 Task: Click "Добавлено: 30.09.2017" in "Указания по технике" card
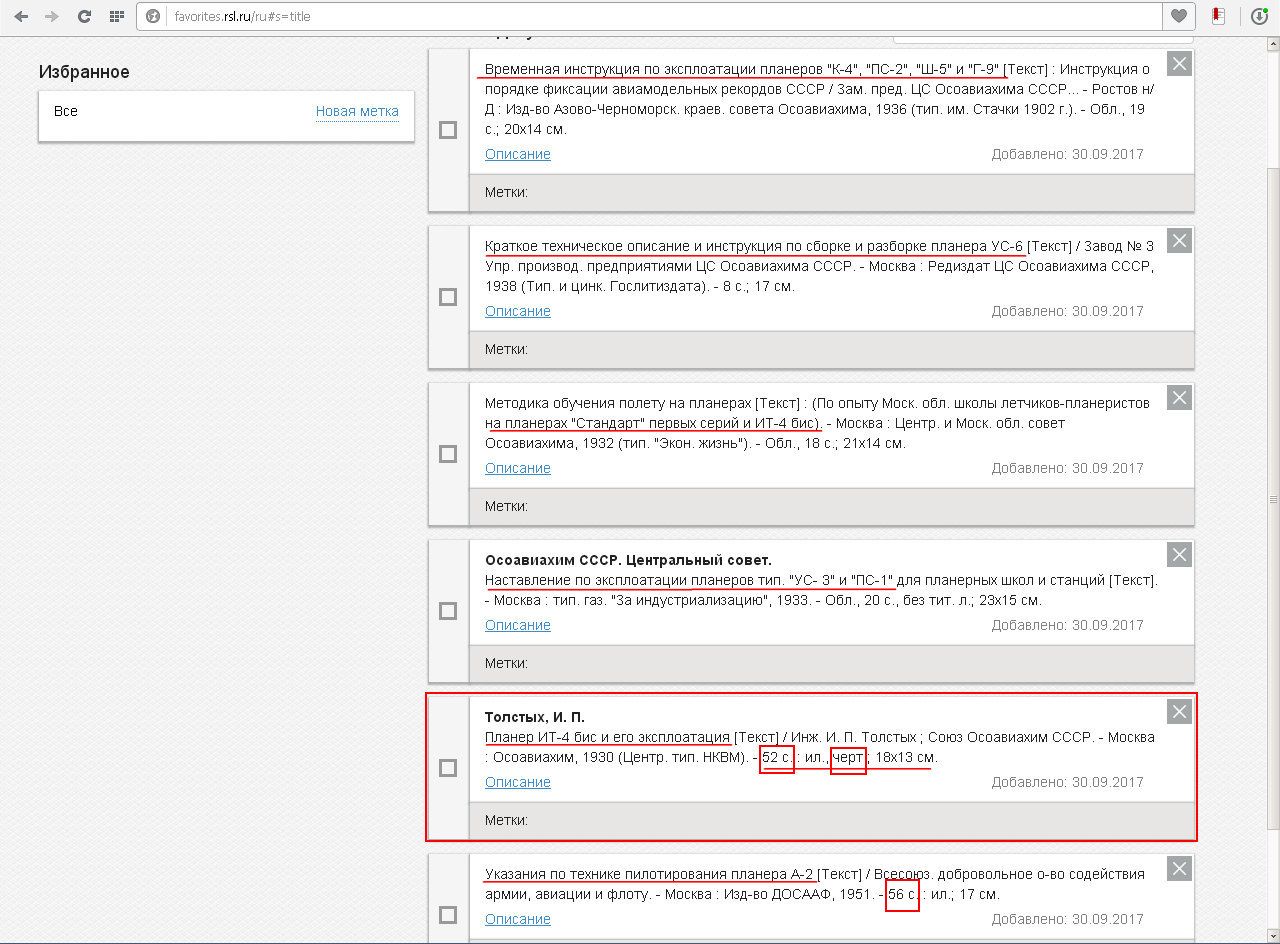coord(1068,919)
